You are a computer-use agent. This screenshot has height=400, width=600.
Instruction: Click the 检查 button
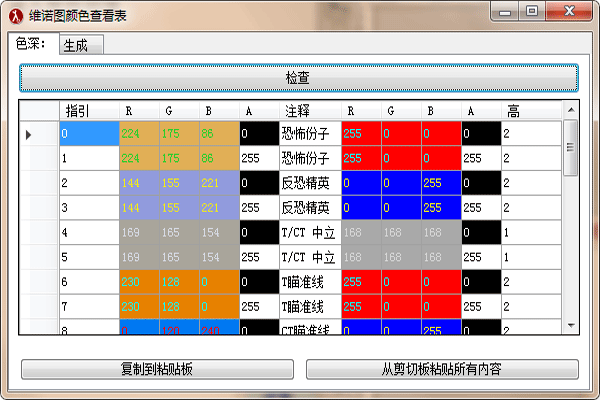298,78
